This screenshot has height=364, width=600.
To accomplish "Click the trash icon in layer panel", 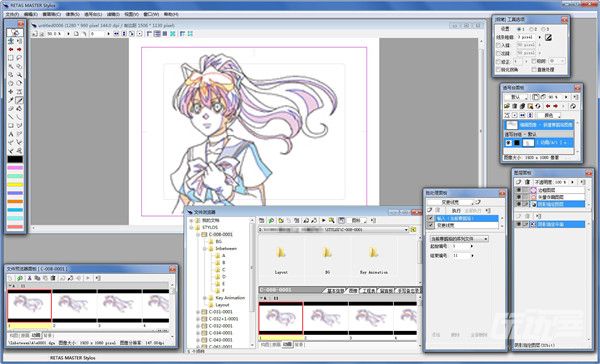I will pyautogui.click(x=527, y=182).
